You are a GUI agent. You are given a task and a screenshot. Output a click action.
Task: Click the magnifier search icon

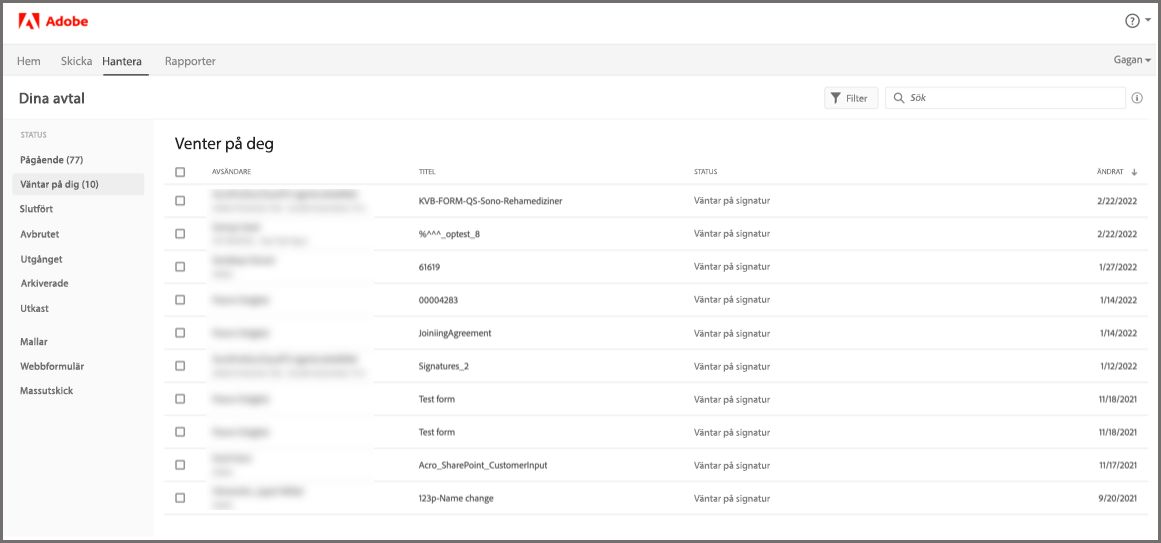[899, 98]
